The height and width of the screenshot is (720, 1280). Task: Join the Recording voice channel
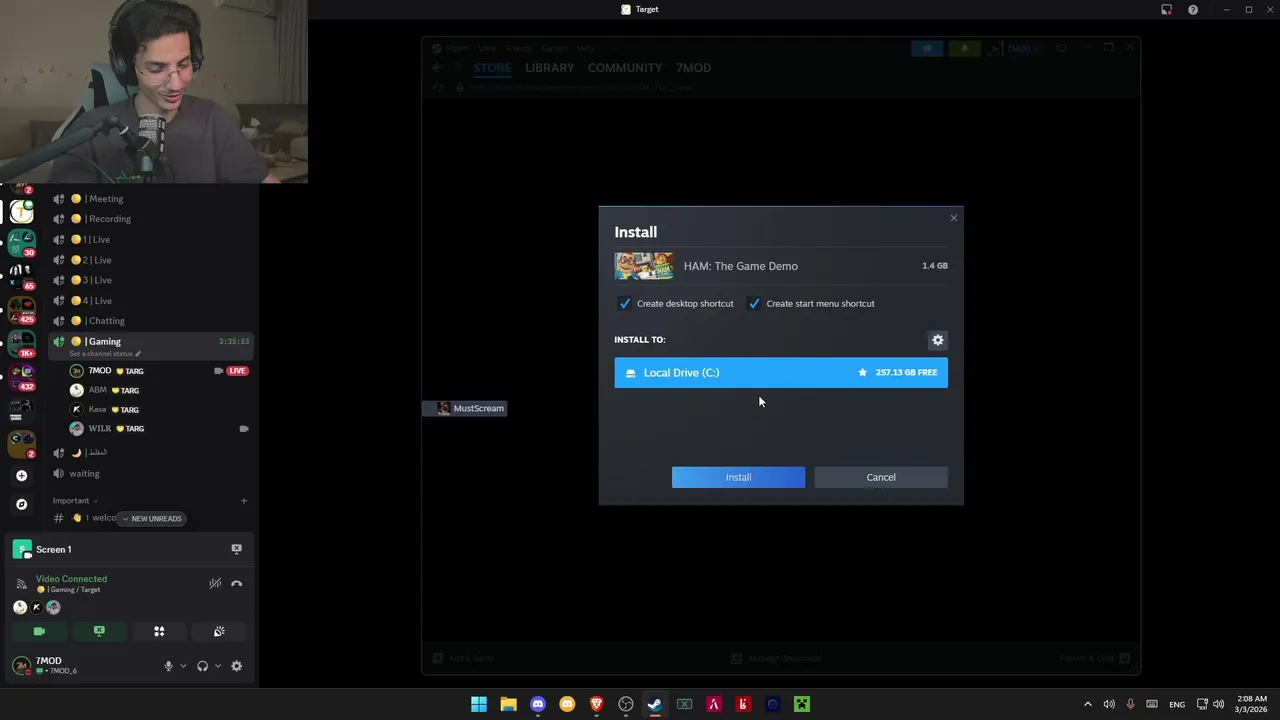152,219
